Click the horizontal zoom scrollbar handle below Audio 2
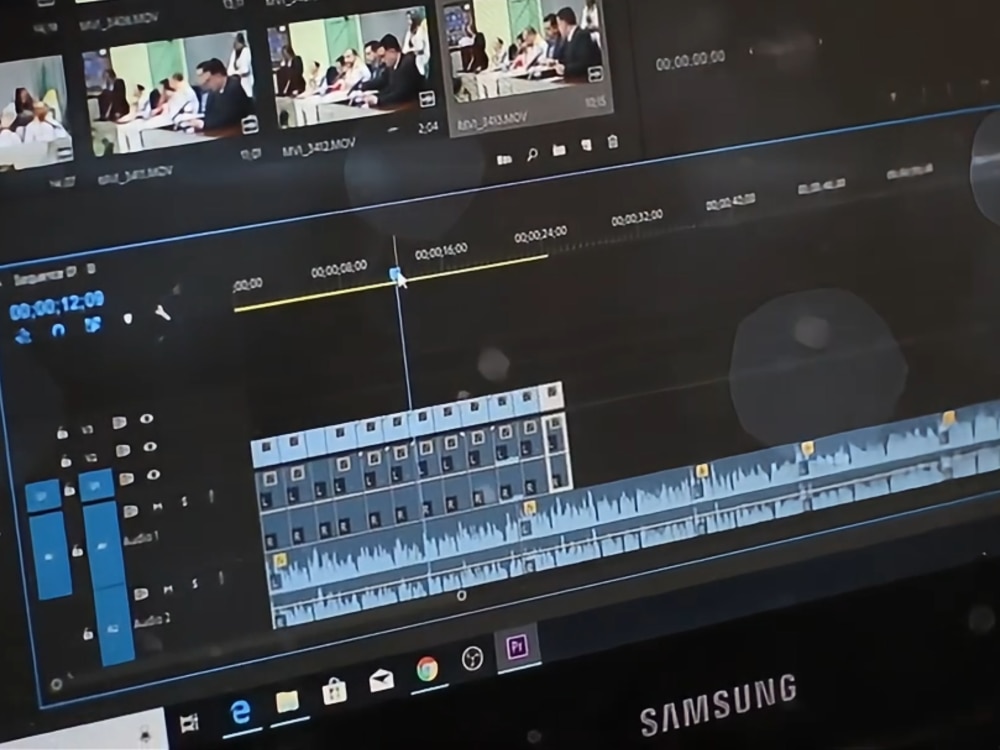The height and width of the screenshot is (750, 1000). 461,596
